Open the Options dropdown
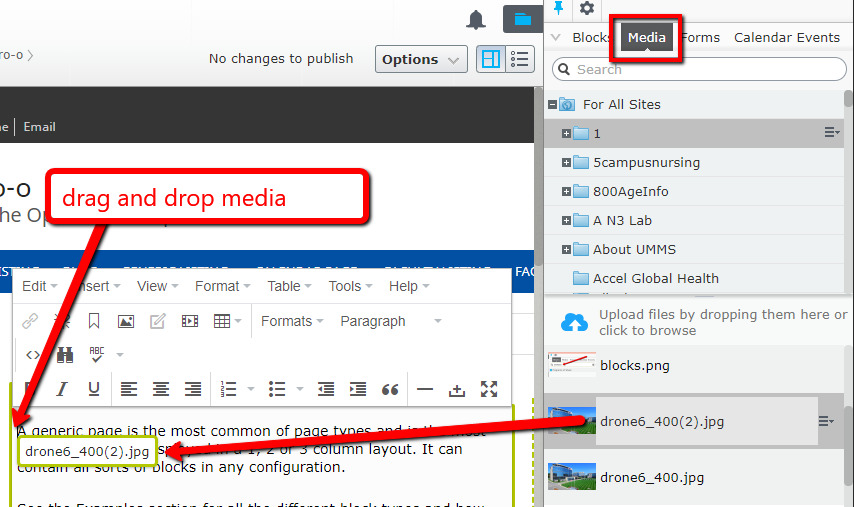 tap(421, 59)
